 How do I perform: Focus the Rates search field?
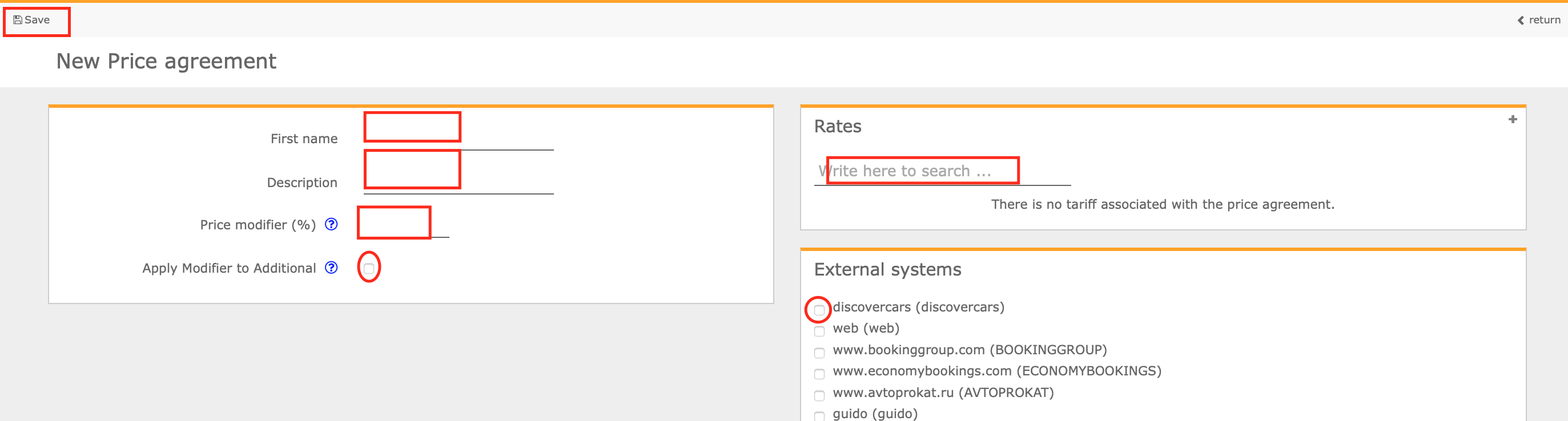coord(942,171)
